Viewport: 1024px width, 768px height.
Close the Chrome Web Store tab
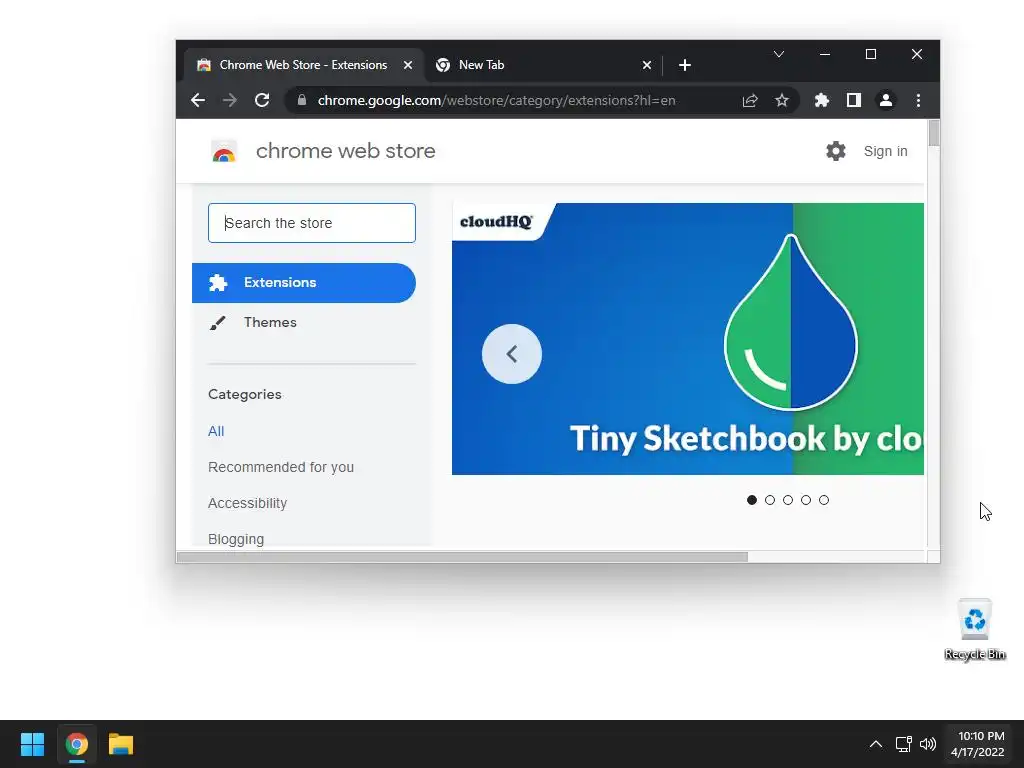point(408,65)
